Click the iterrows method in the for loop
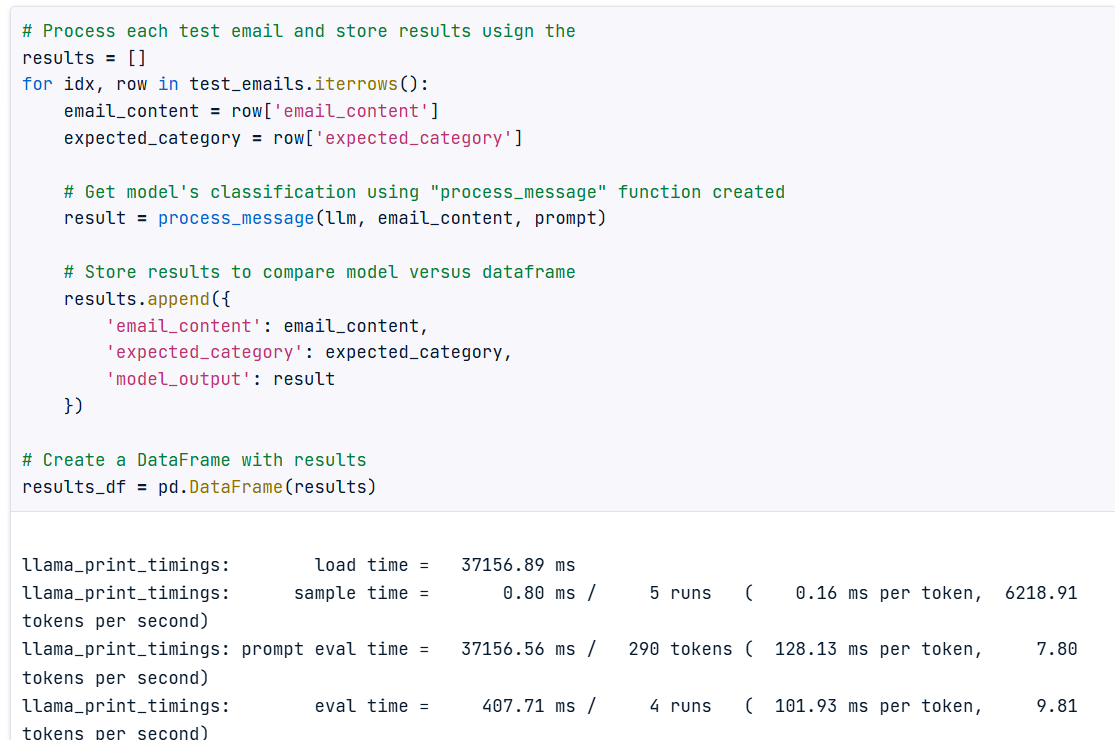Viewport: 1115px width, 740px height. click(356, 84)
